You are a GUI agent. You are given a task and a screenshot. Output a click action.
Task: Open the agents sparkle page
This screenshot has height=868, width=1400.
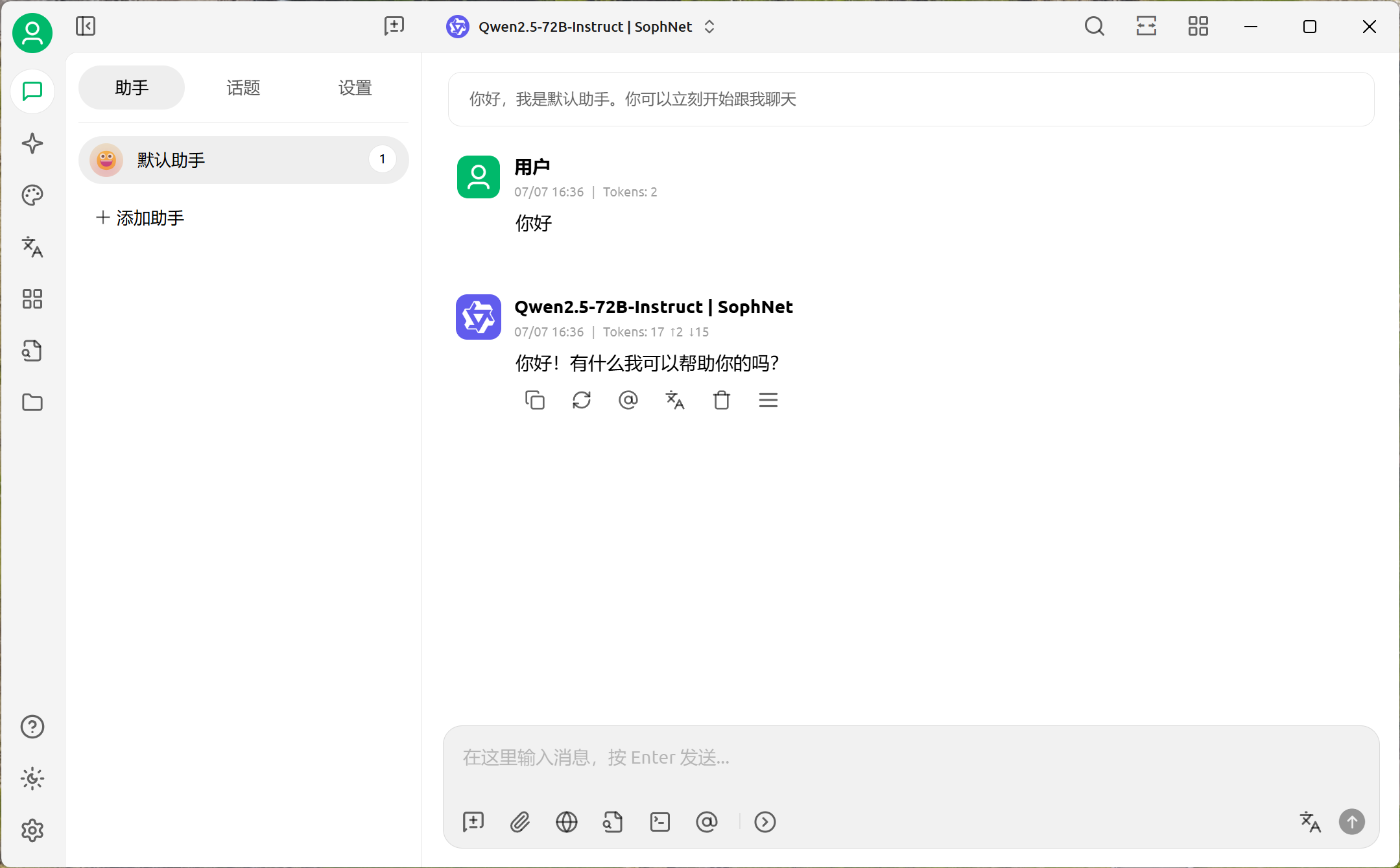tap(32, 143)
